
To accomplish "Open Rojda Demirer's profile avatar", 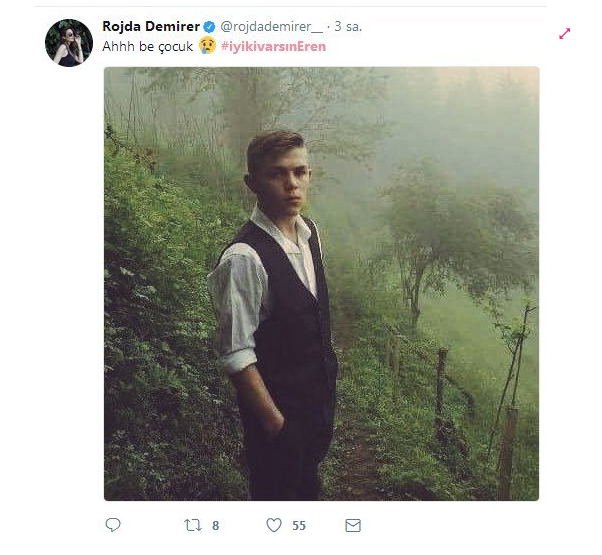I will click(68, 43).
